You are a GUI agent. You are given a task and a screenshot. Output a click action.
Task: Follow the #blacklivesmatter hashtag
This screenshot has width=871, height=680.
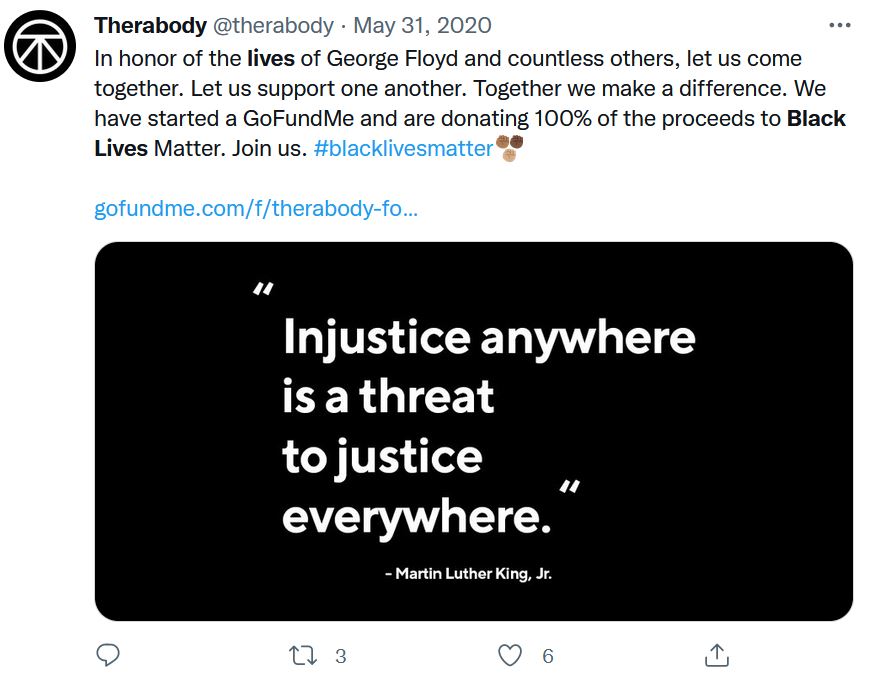(x=403, y=148)
